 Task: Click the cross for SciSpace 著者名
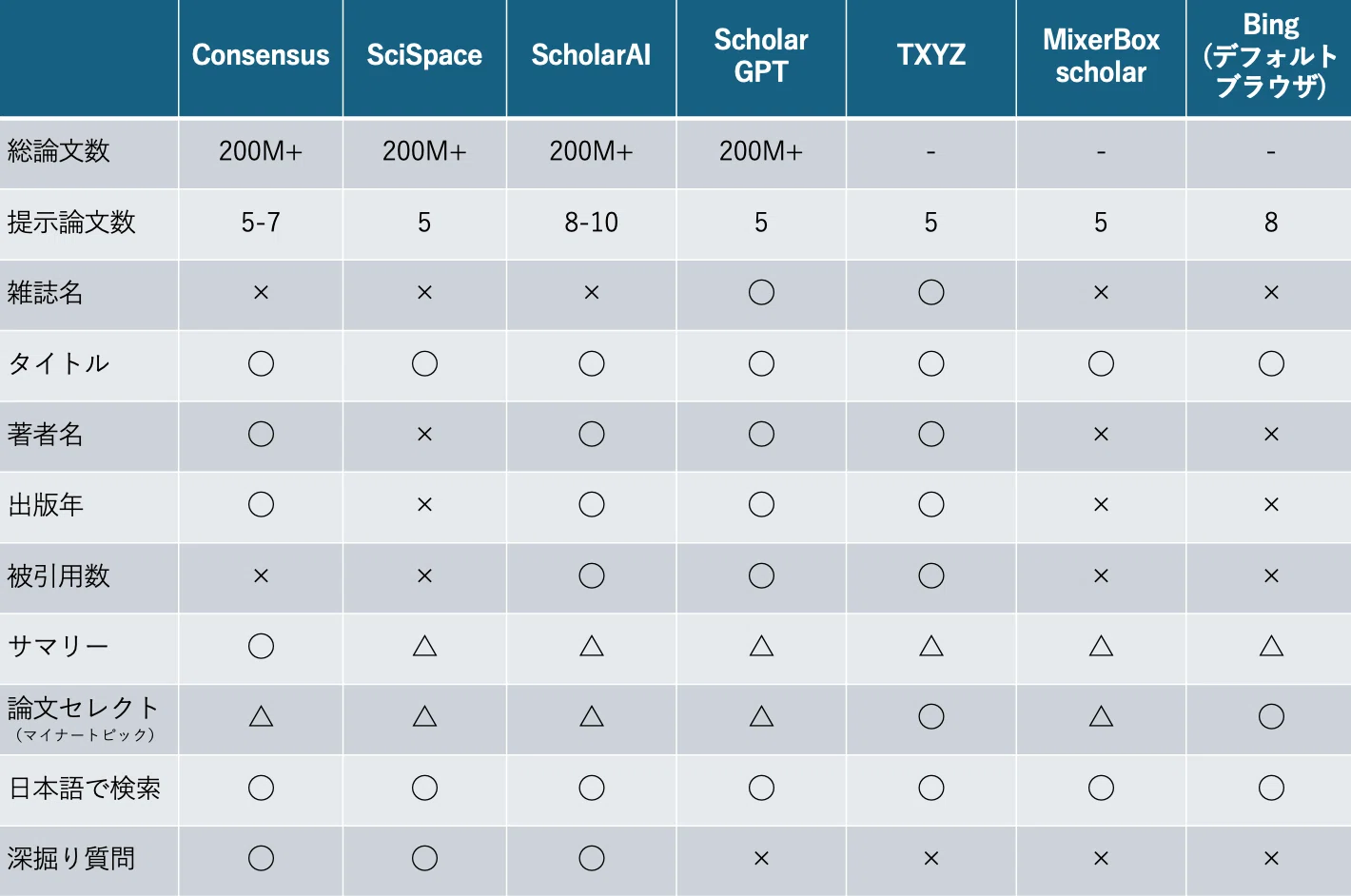click(x=424, y=435)
